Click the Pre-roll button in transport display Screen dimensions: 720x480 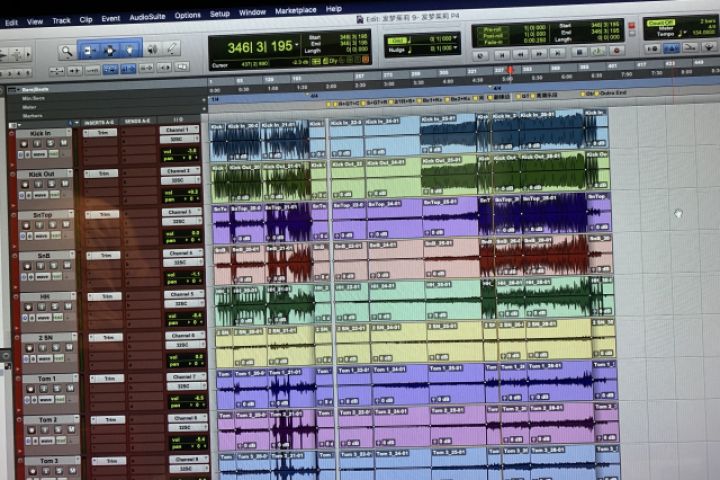(x=493, y=30)
